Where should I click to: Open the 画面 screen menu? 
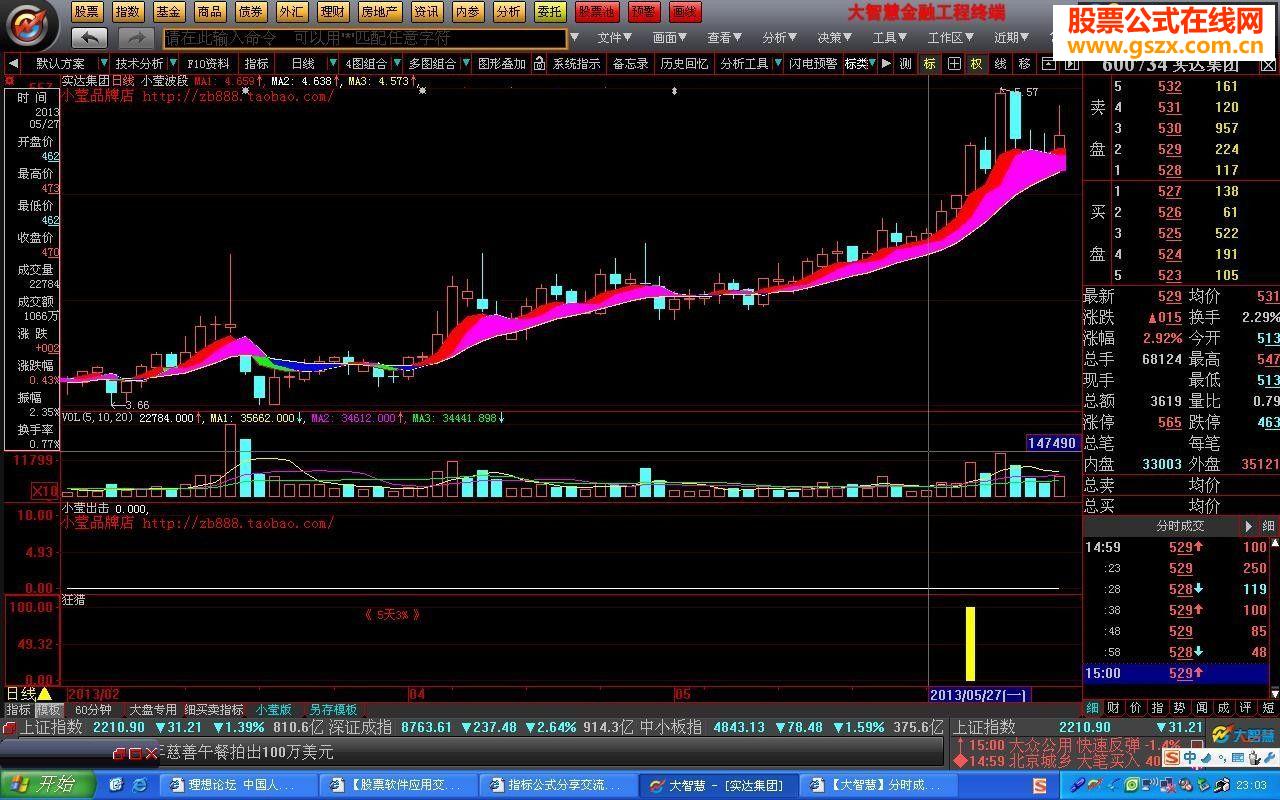tap(671, 38)
